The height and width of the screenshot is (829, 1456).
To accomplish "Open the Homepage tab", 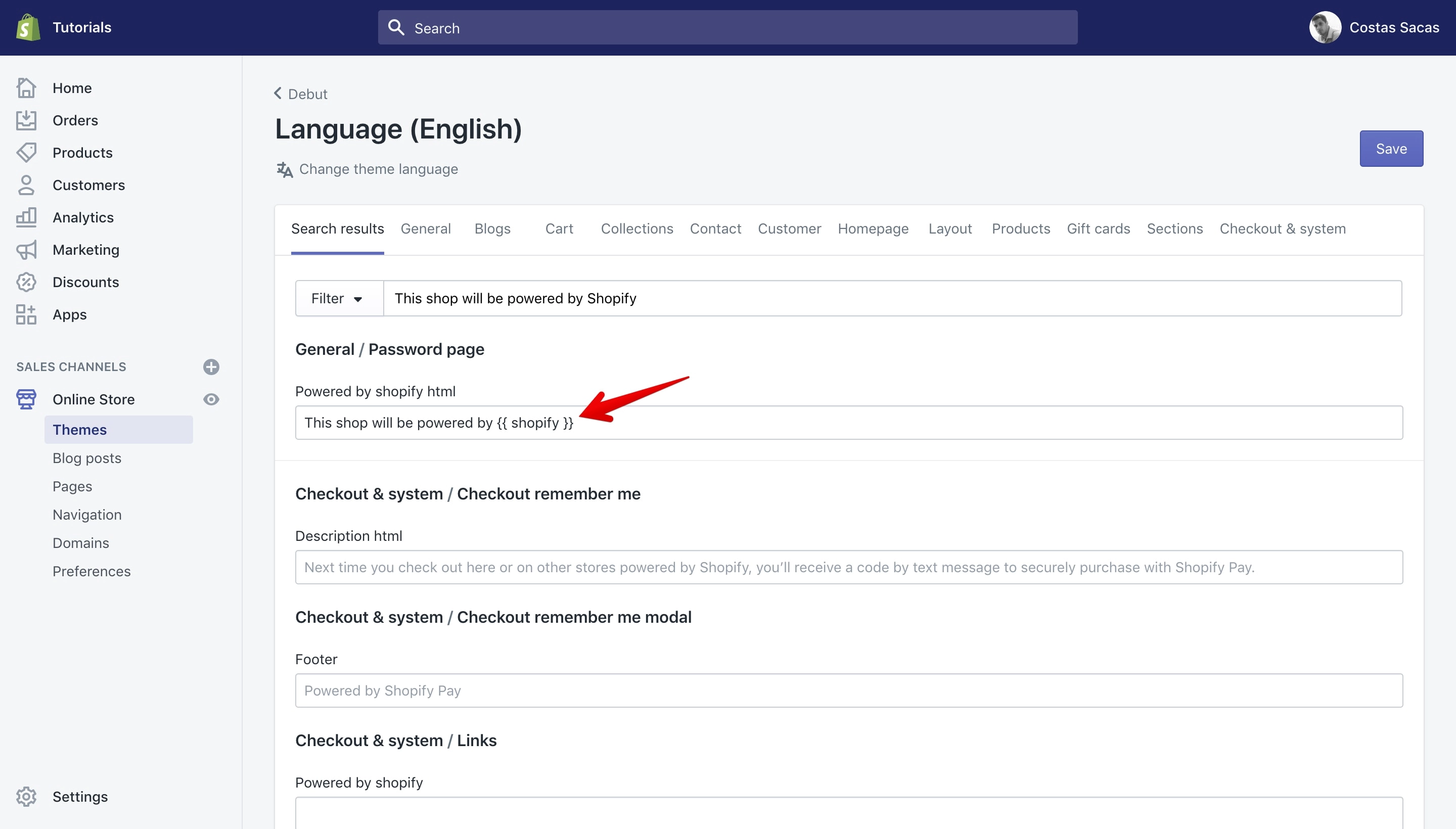I will pos(873,229).
